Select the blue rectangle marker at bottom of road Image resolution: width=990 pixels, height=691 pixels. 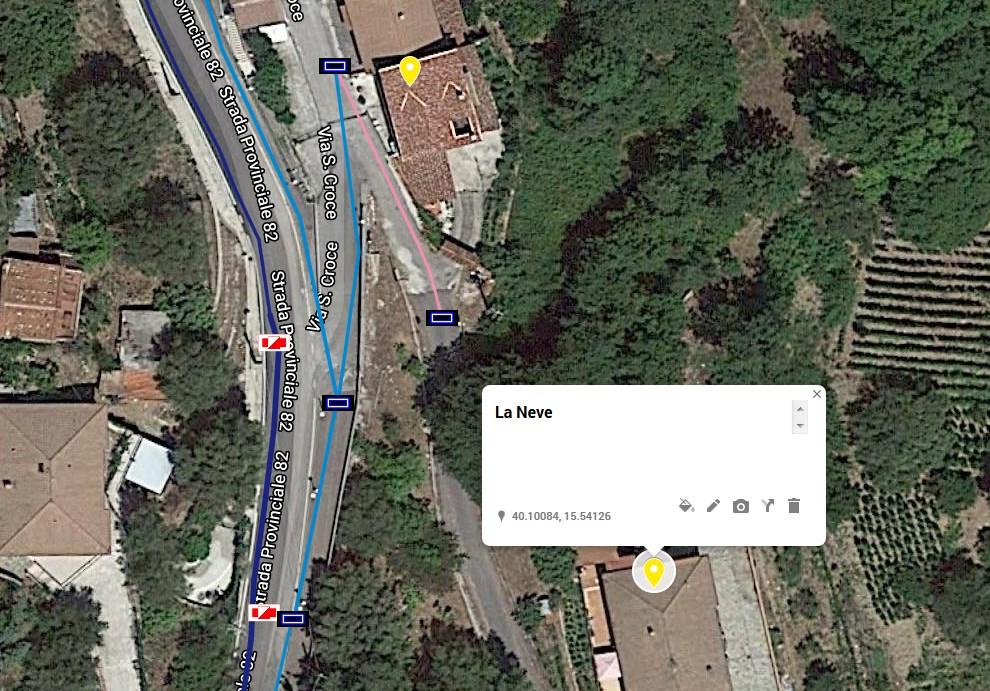(292, 619)
